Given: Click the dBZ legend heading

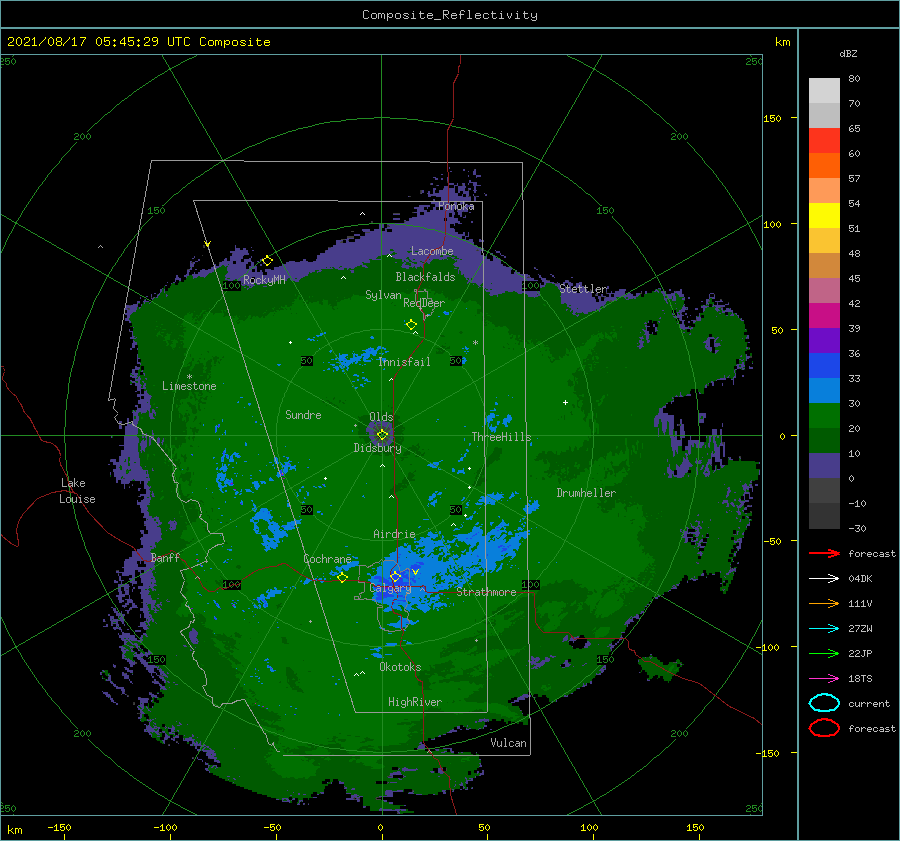Looking at the screenshot, I should tap(848, 53).
